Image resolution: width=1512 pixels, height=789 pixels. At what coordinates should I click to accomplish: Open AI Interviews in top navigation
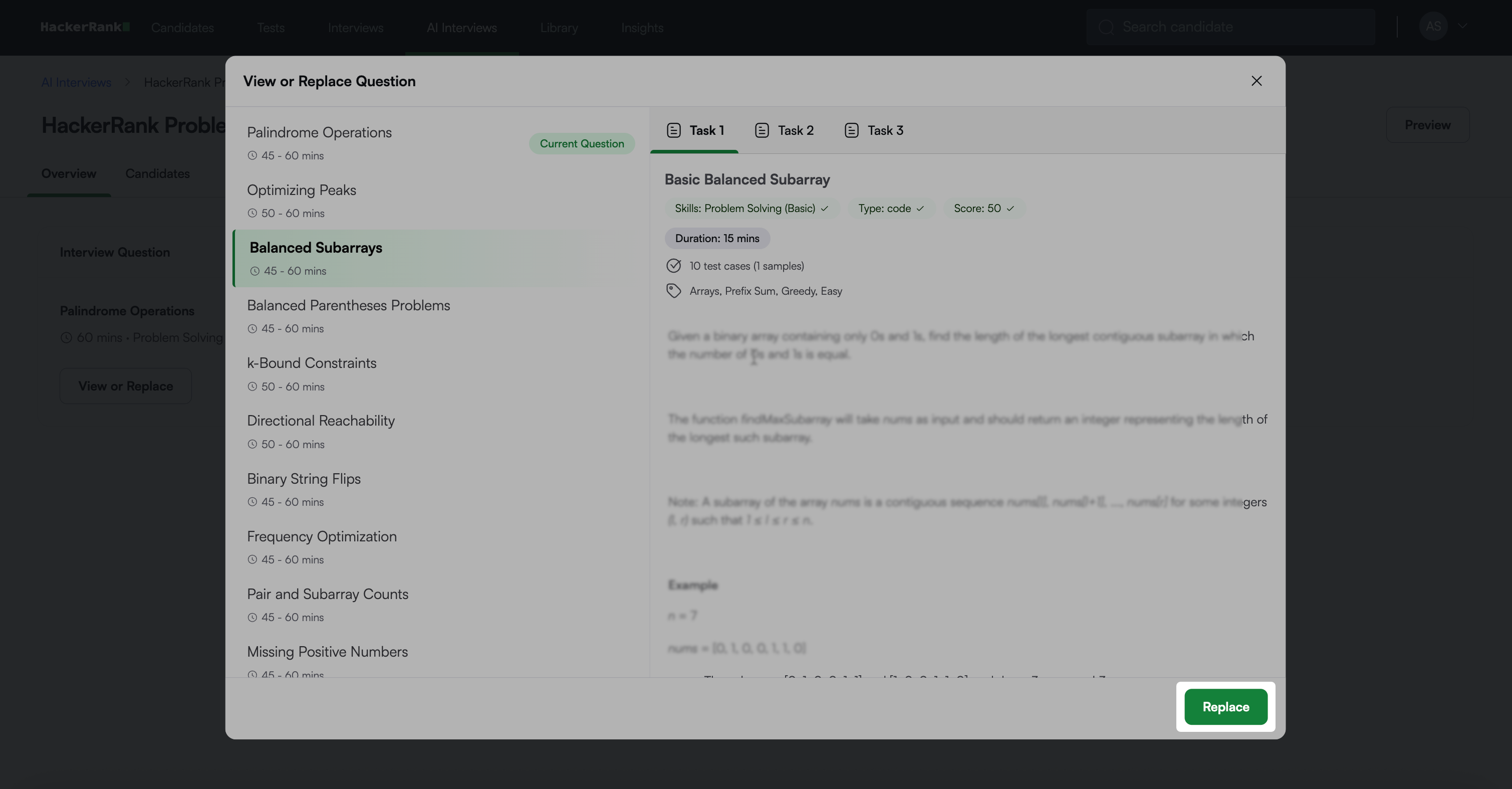[462, 28]
